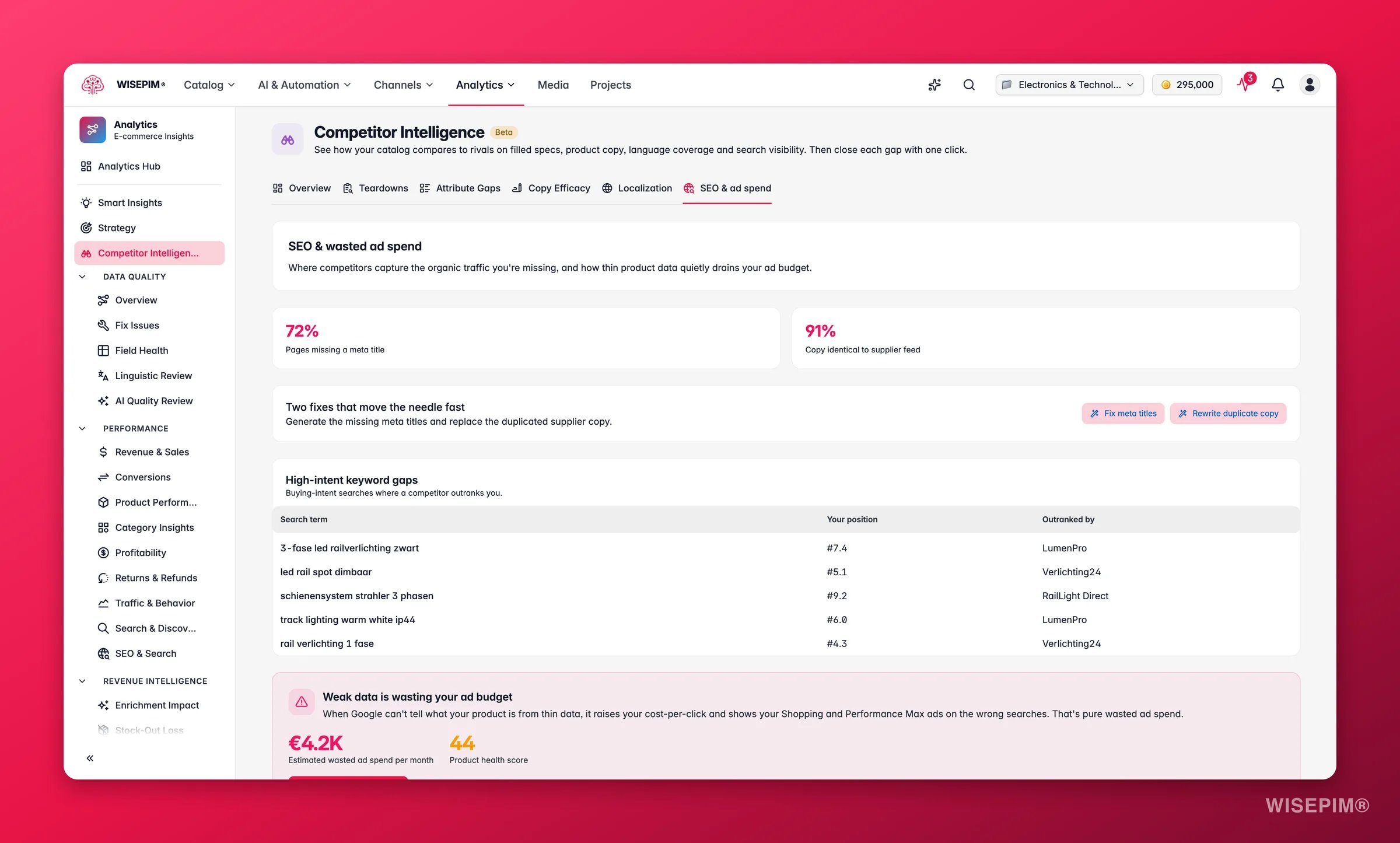Click the 'schienensystem strahler 3 phasen' term

[x=356, y=596]
